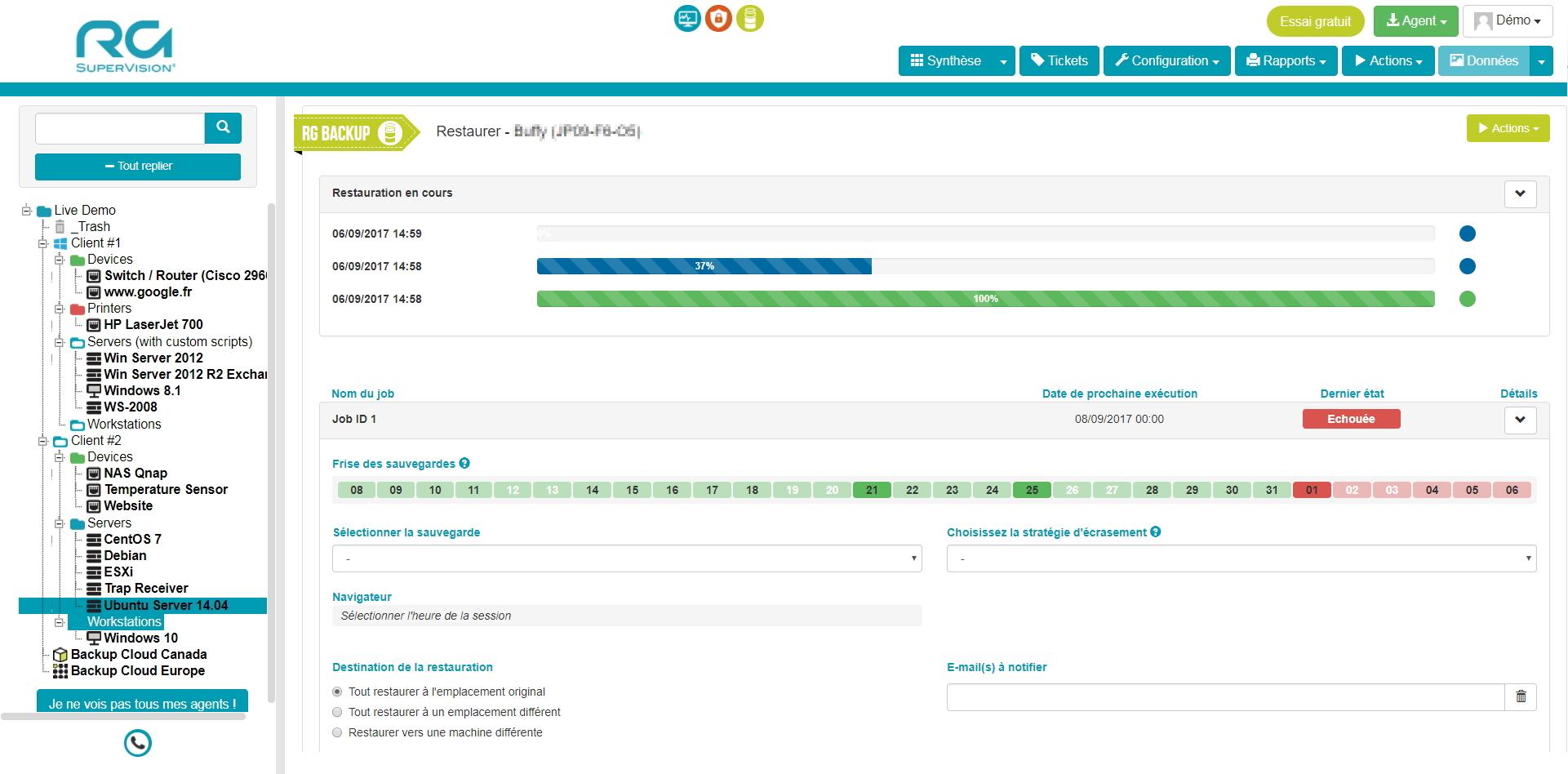Viewport: 1568px width, 774px height.
Task: Collapse the Live Demo tree node
Action: pos(27,211)
